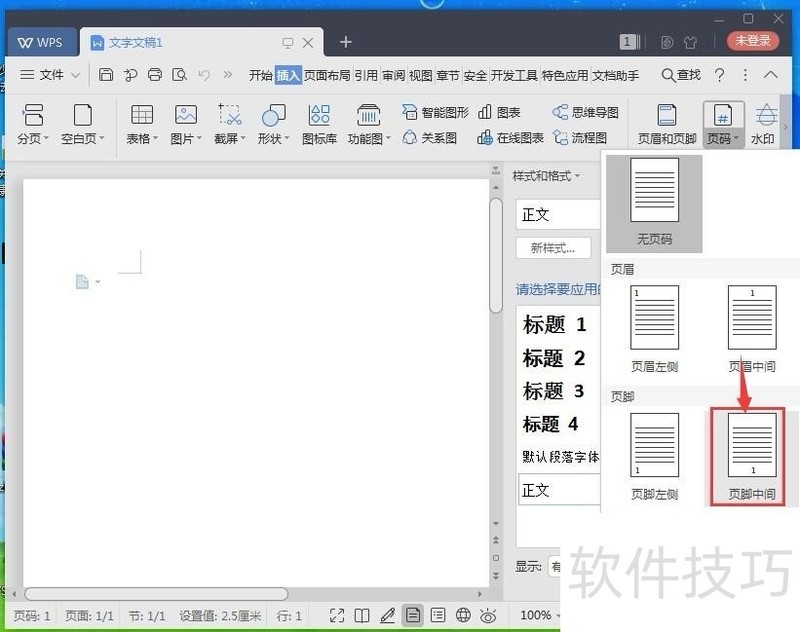Choose Header Center (页眉中间) thumbnail

[752, 330]
